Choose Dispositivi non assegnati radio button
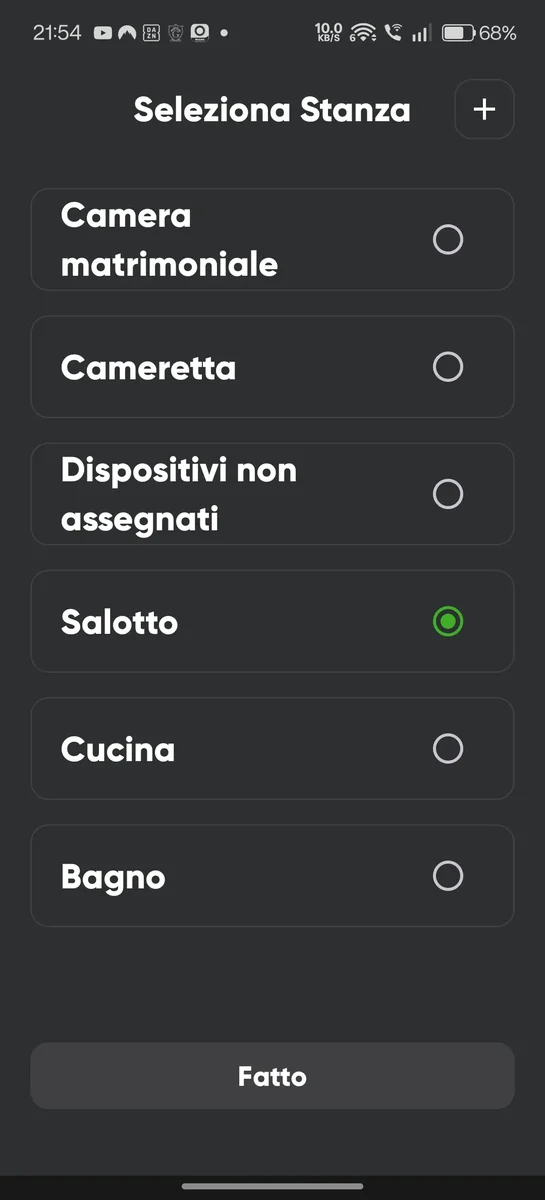545x1200 pixels. (448, 494)
